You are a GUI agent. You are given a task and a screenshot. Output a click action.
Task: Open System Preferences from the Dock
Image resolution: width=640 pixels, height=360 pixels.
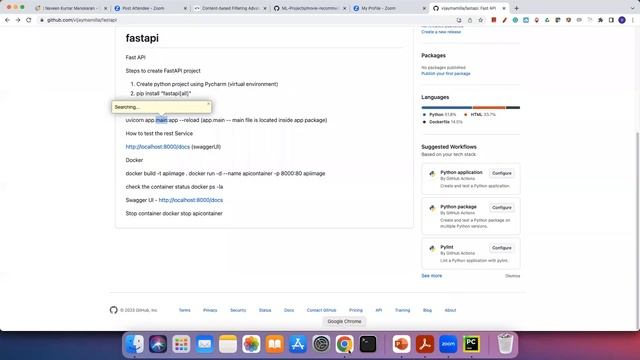pyautogui.click(x=321, y=344)
